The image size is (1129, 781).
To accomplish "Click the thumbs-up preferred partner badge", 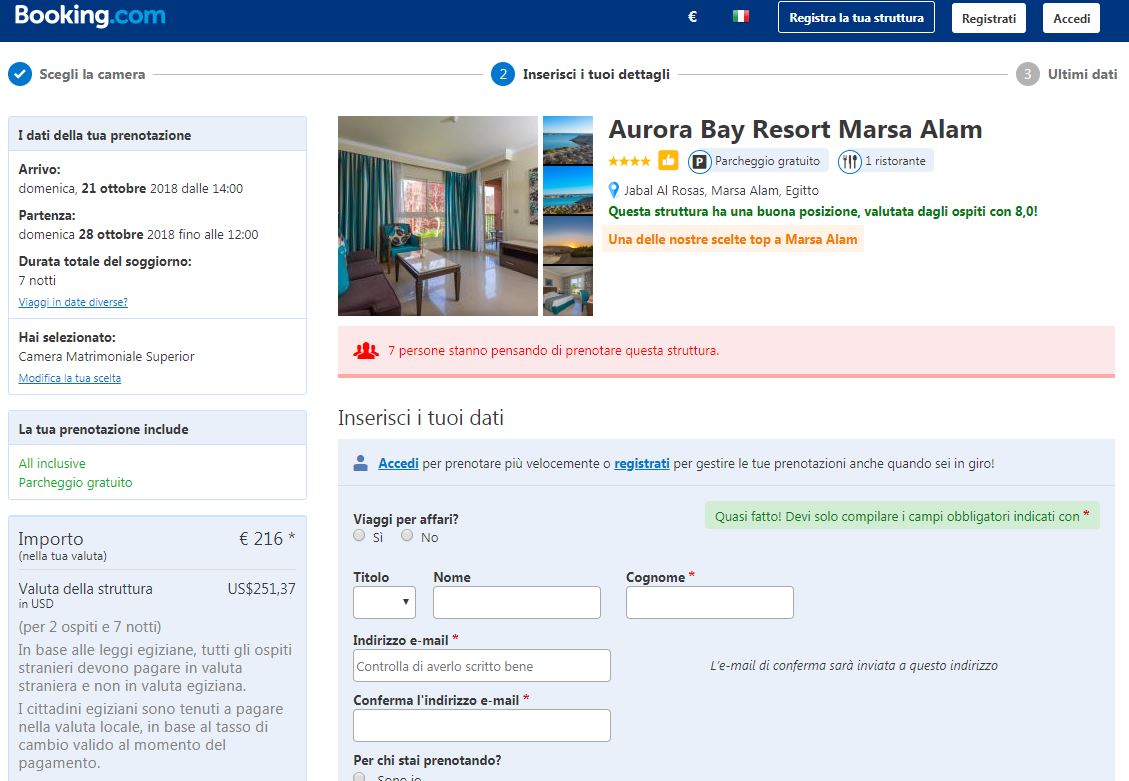I will pos(668,161).
